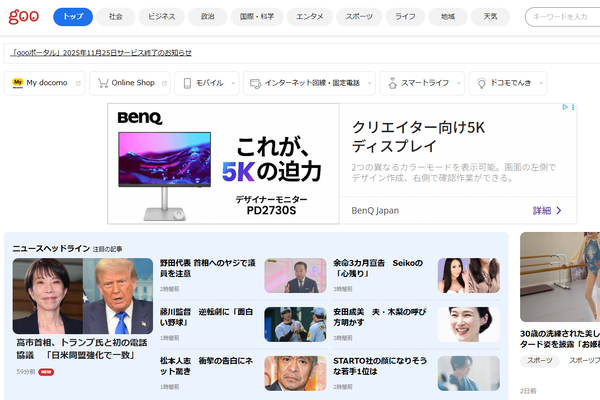The height and width of the screenshot is (400, 600).
Task: Open the gooポータル service end notice link
Action: click(101, 53)
